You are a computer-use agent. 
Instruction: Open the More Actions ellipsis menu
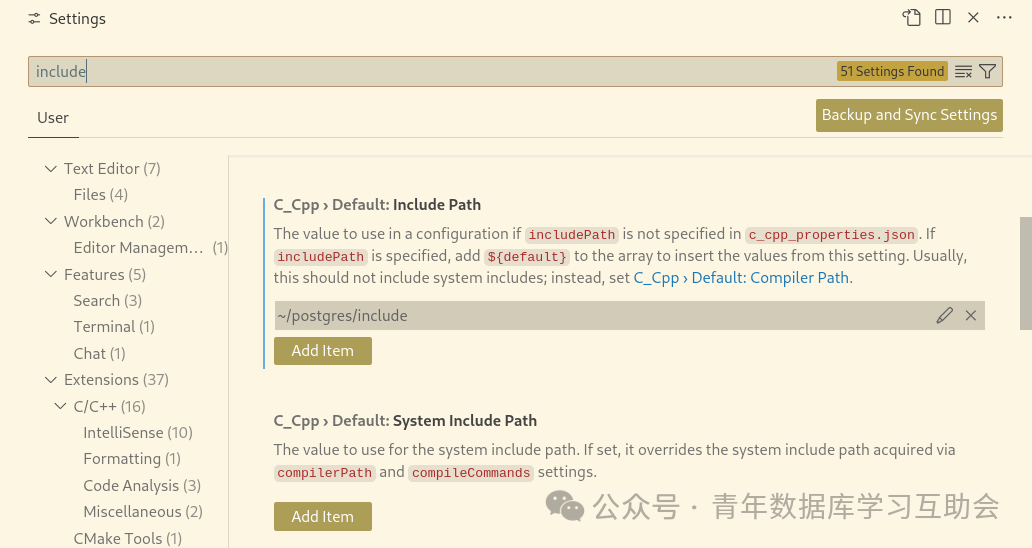pyautogui.click(x=1004, y=18)
